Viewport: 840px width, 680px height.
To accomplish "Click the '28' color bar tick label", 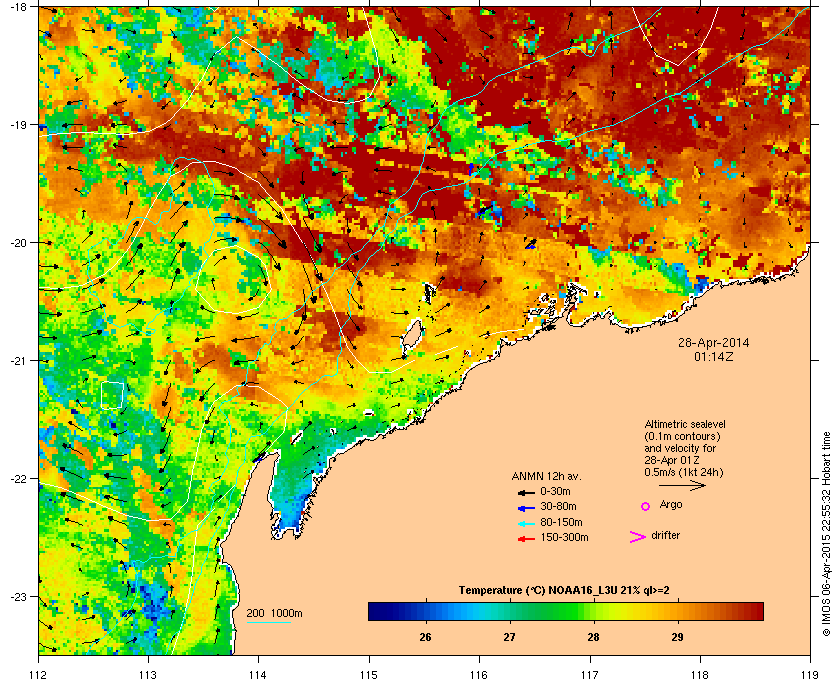I will pos(593,637).
